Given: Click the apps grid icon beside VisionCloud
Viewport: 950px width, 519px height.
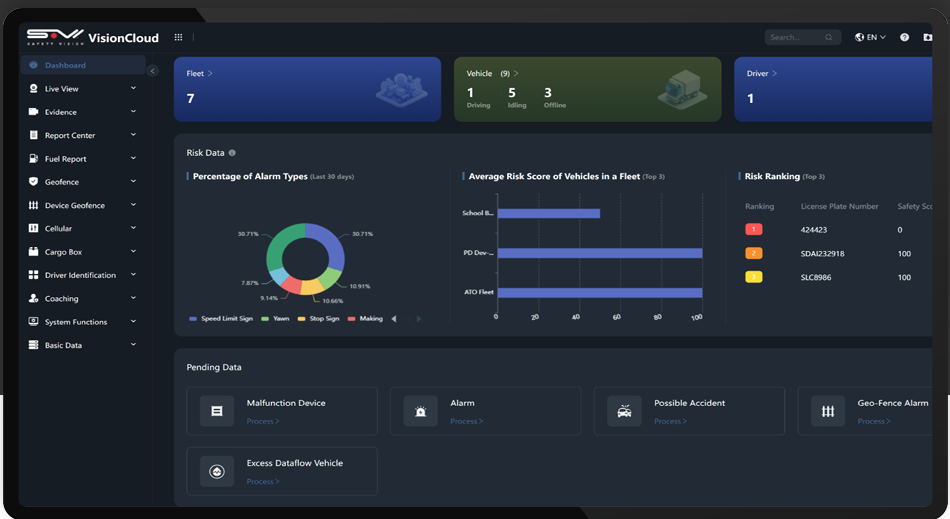Looking at the screenshot, I should coord(178,37).
